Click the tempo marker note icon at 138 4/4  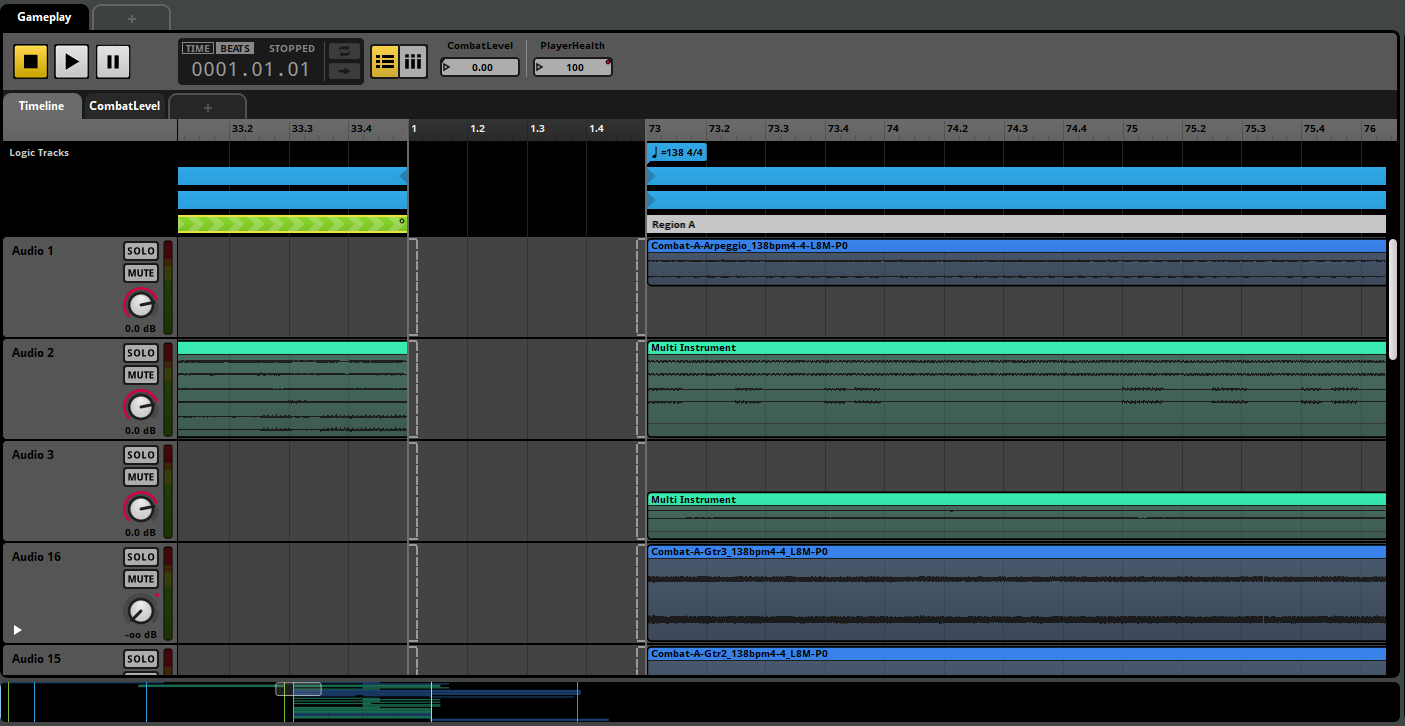click(654, 152)
